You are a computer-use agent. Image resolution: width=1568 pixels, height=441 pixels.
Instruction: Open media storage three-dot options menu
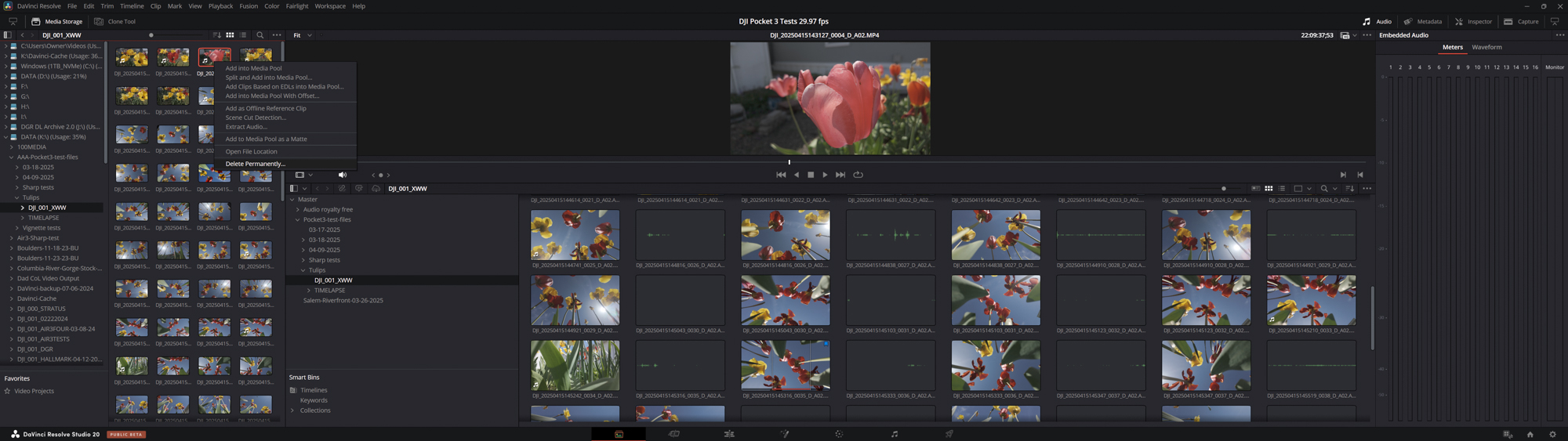(277, 35)
